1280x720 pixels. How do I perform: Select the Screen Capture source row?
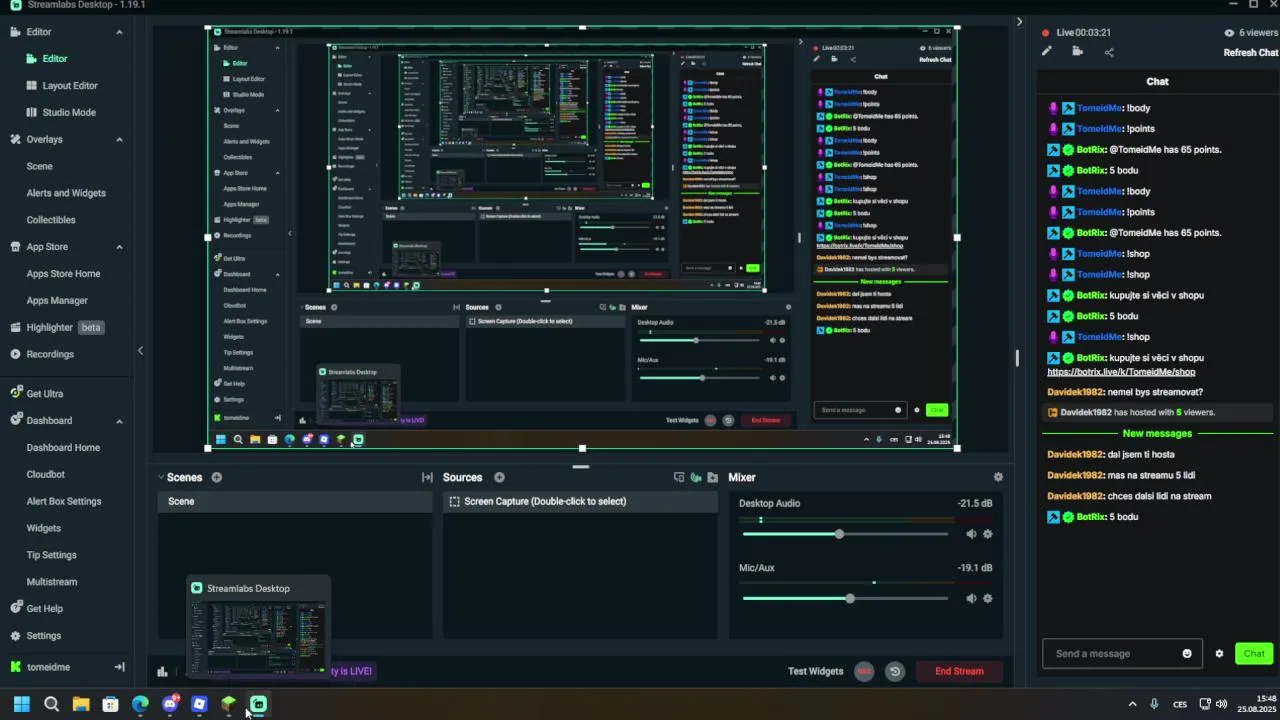coord(580,501)
